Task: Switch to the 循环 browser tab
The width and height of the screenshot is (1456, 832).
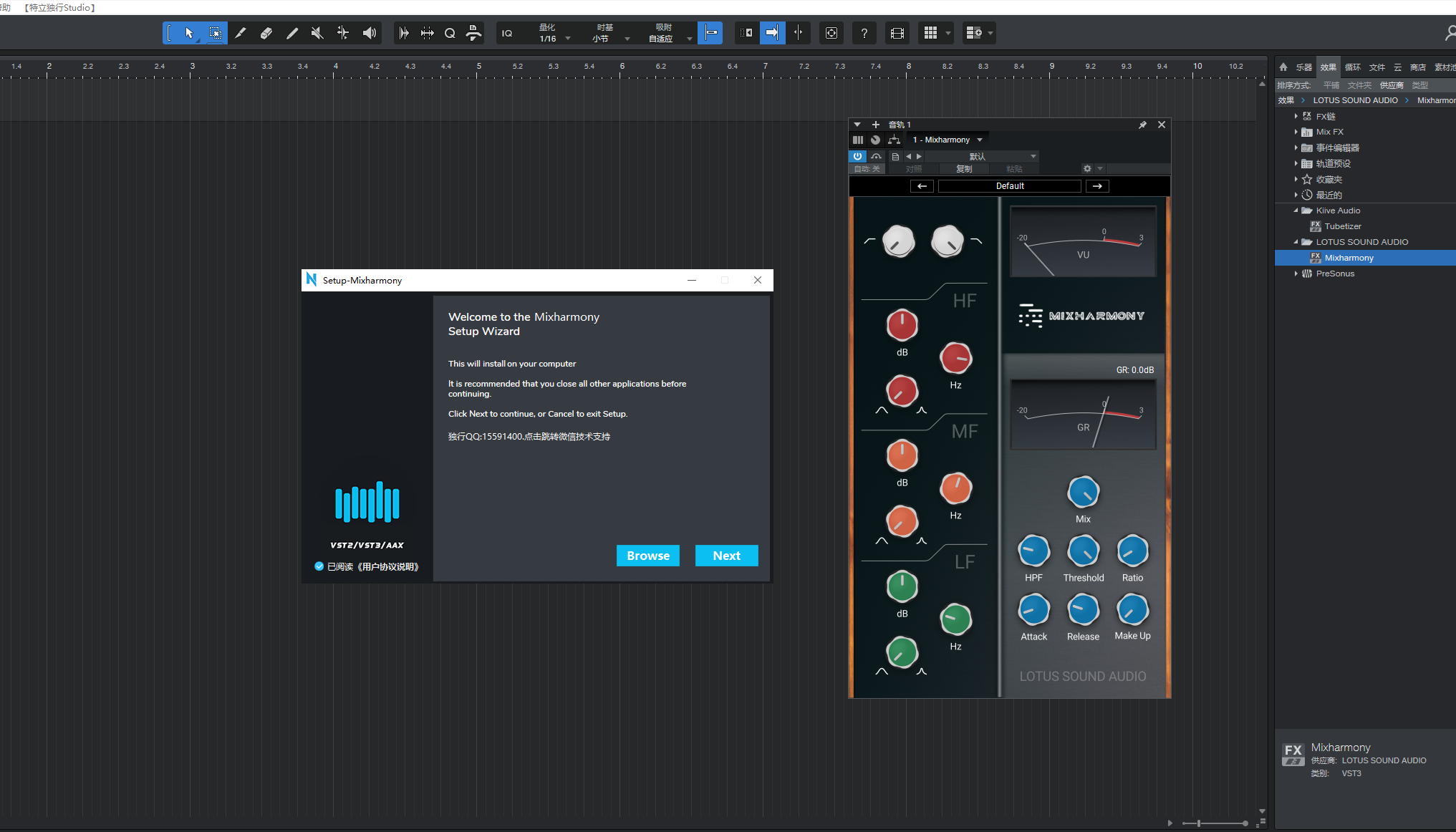Action: point(1352,67)
